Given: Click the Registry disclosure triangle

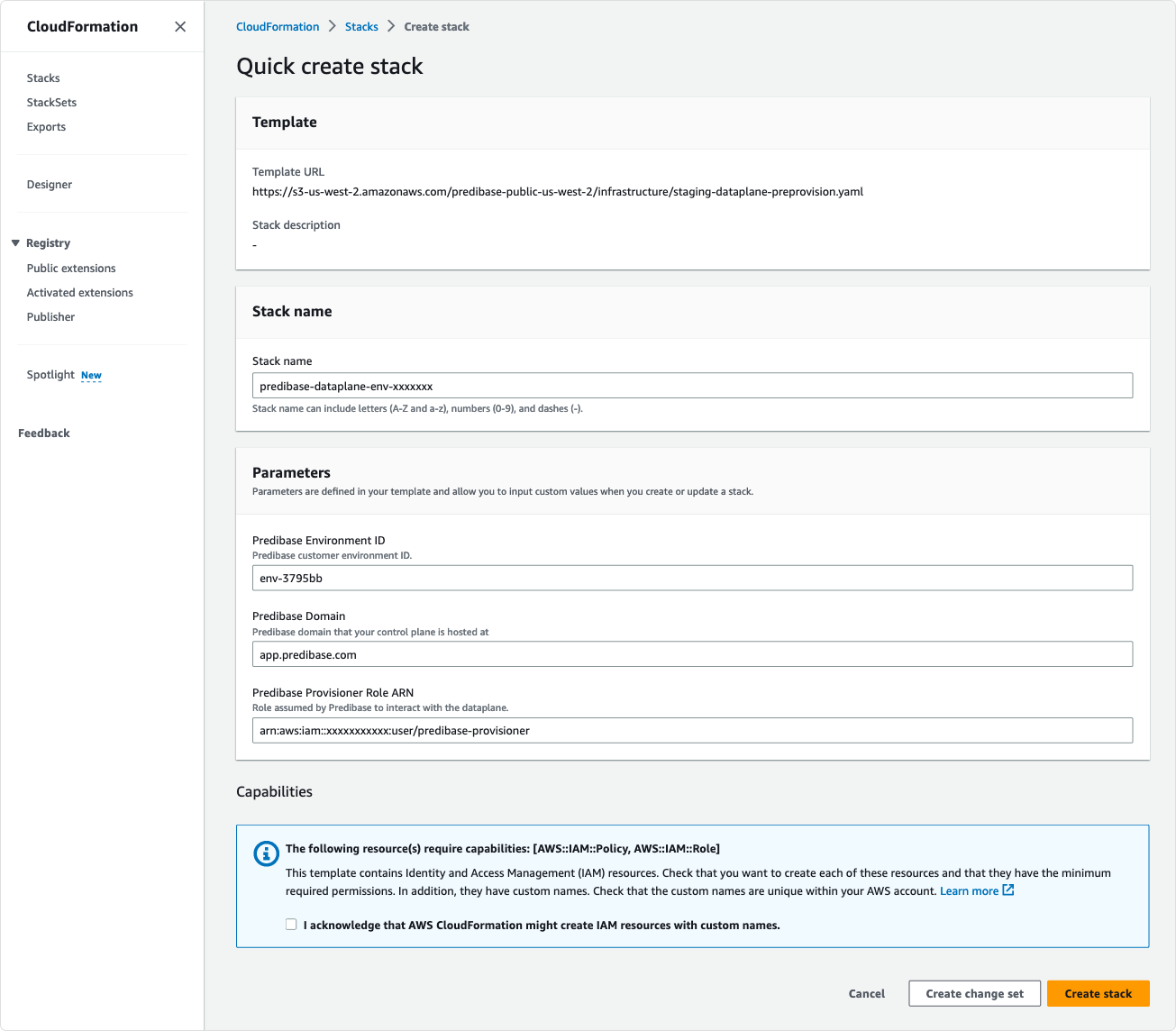Looking at the screenshot, I should pos(16,242).
